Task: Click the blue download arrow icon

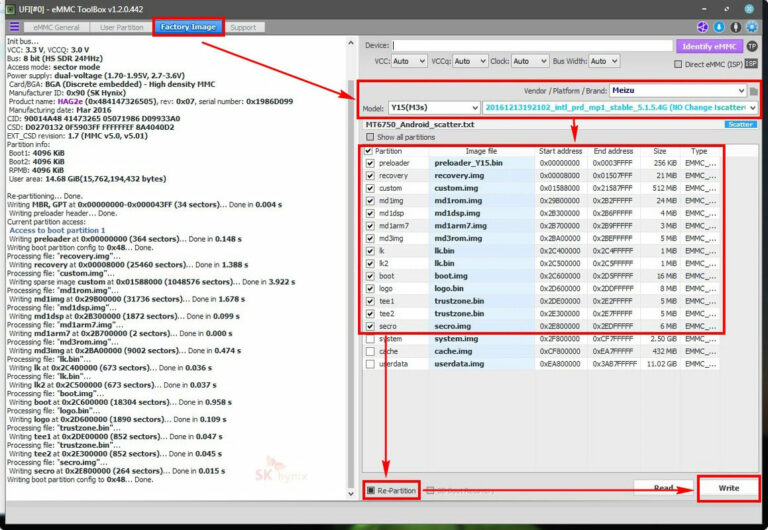Action: [720, 27]
